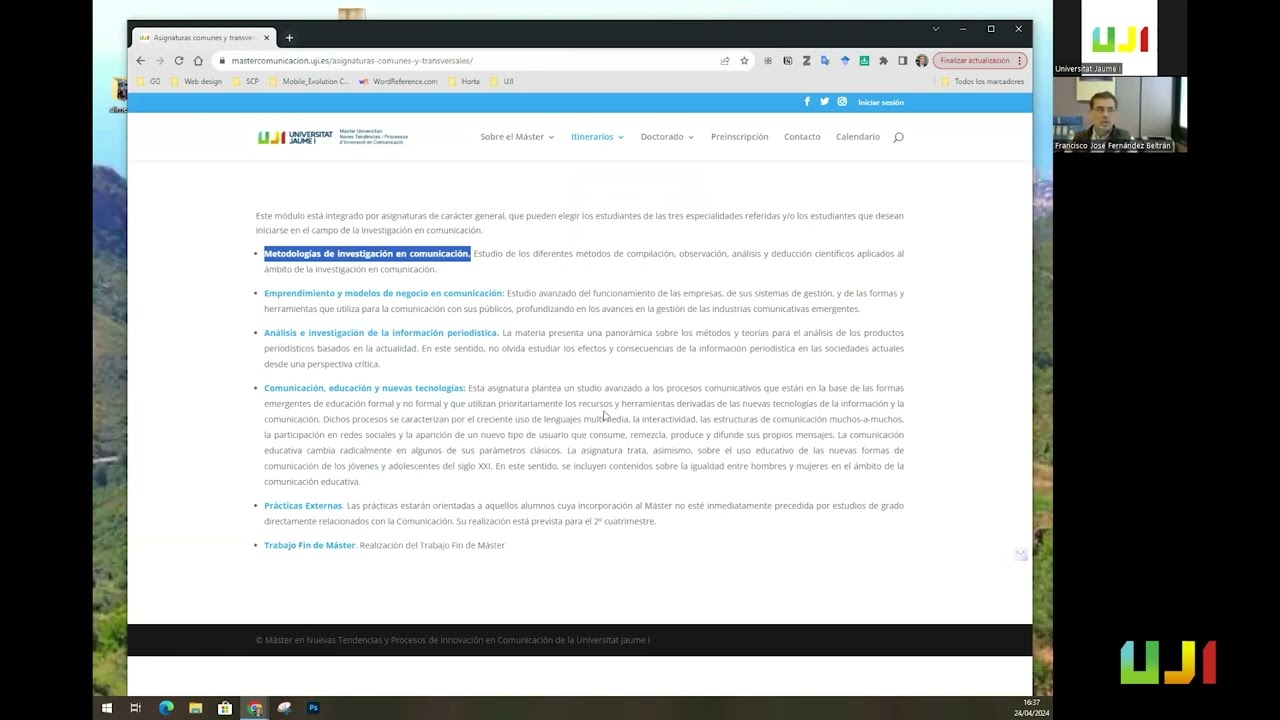This screenshot has height=720, width=1280.
Task: Open the Instagram social icon
Action: point(842,102)
